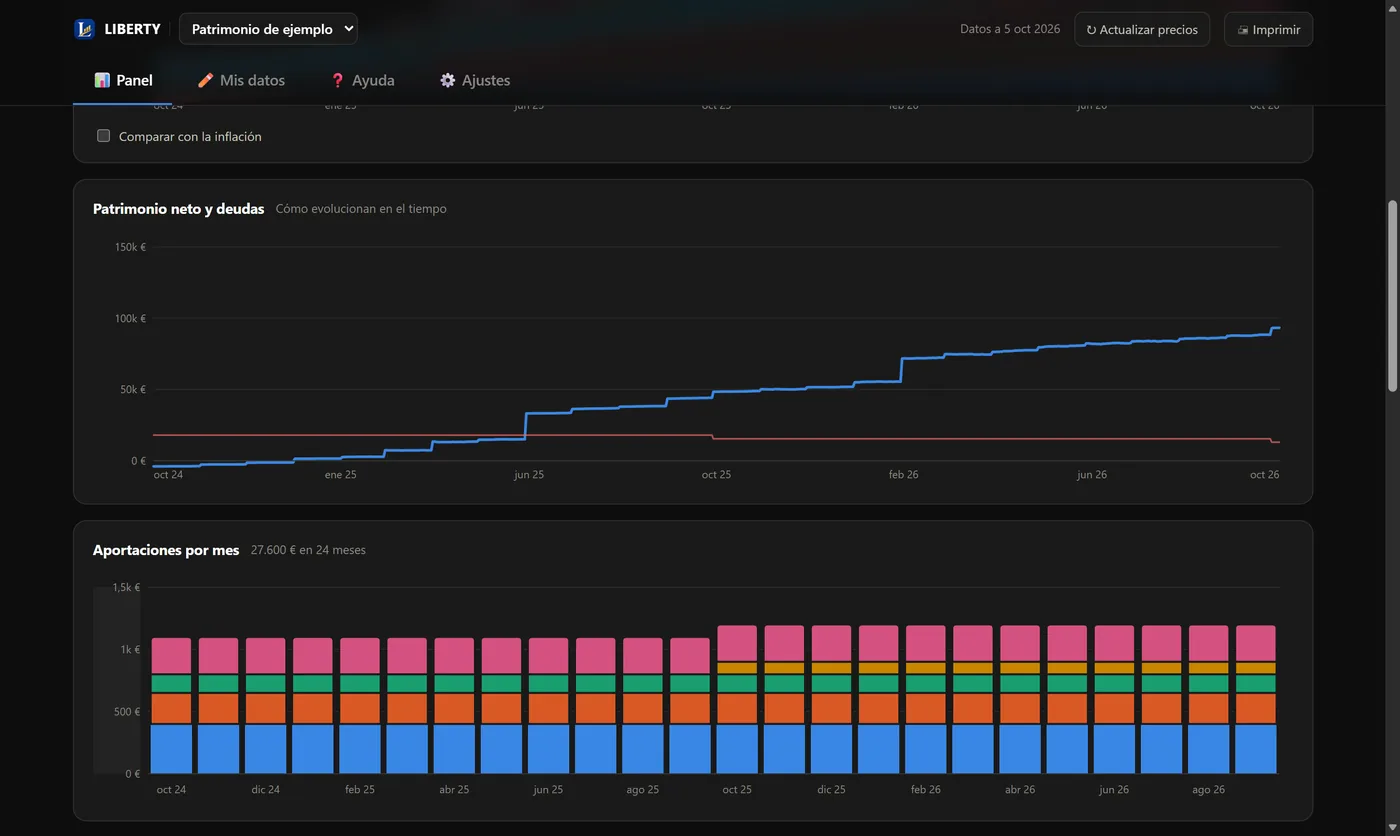Click the blue segment of oct 24 bar
The image size is (1400, 836).
click(171, 749)
